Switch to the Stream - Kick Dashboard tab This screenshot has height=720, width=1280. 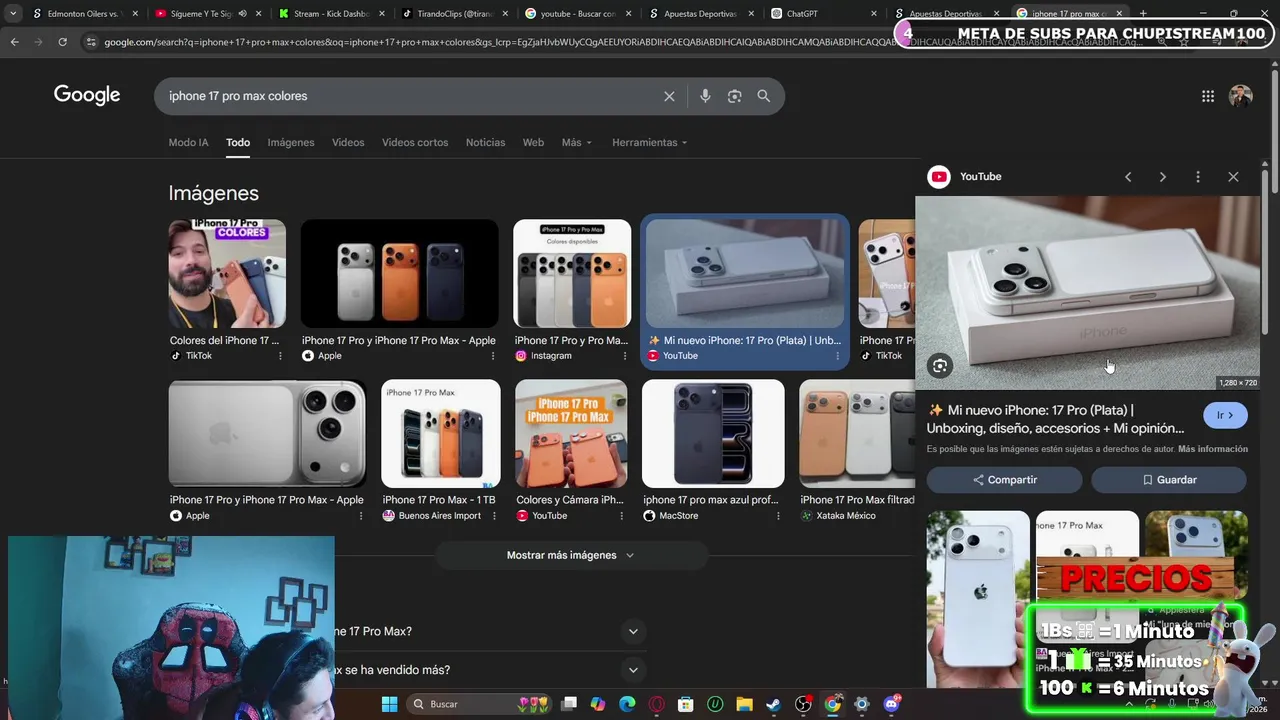coord(330,14)
